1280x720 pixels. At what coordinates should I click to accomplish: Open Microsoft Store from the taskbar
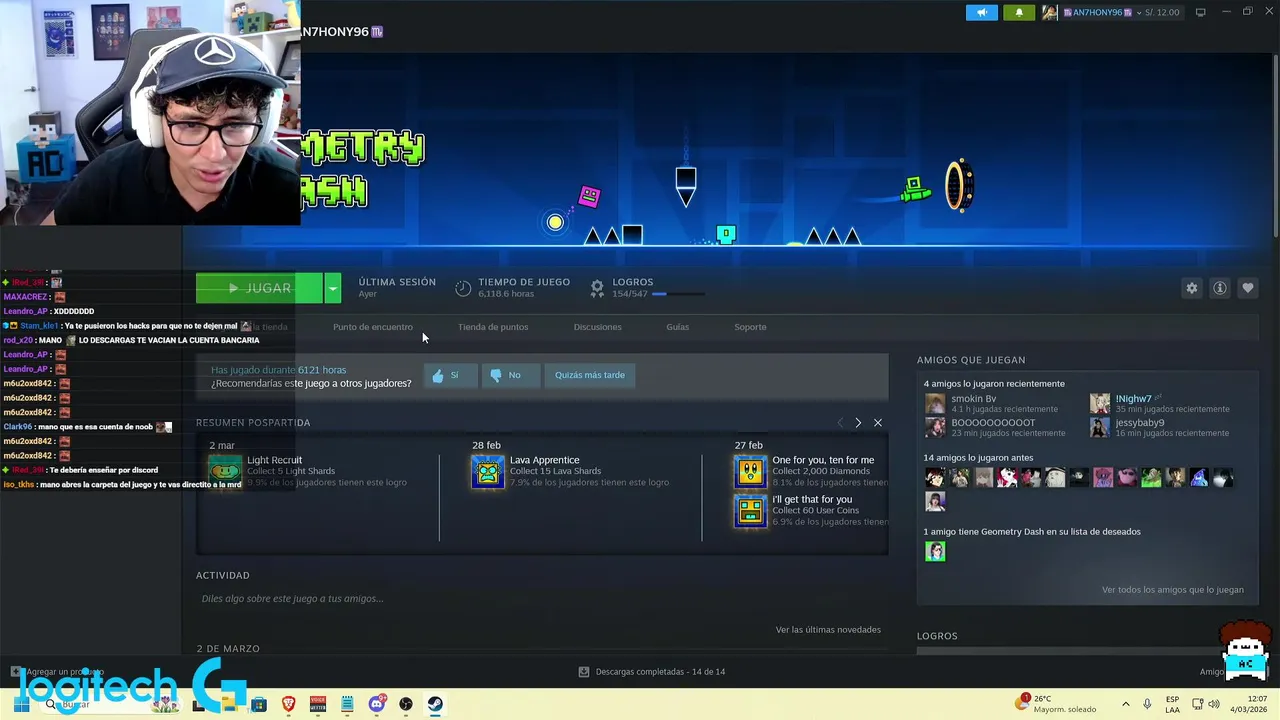[x=259, y=704]
